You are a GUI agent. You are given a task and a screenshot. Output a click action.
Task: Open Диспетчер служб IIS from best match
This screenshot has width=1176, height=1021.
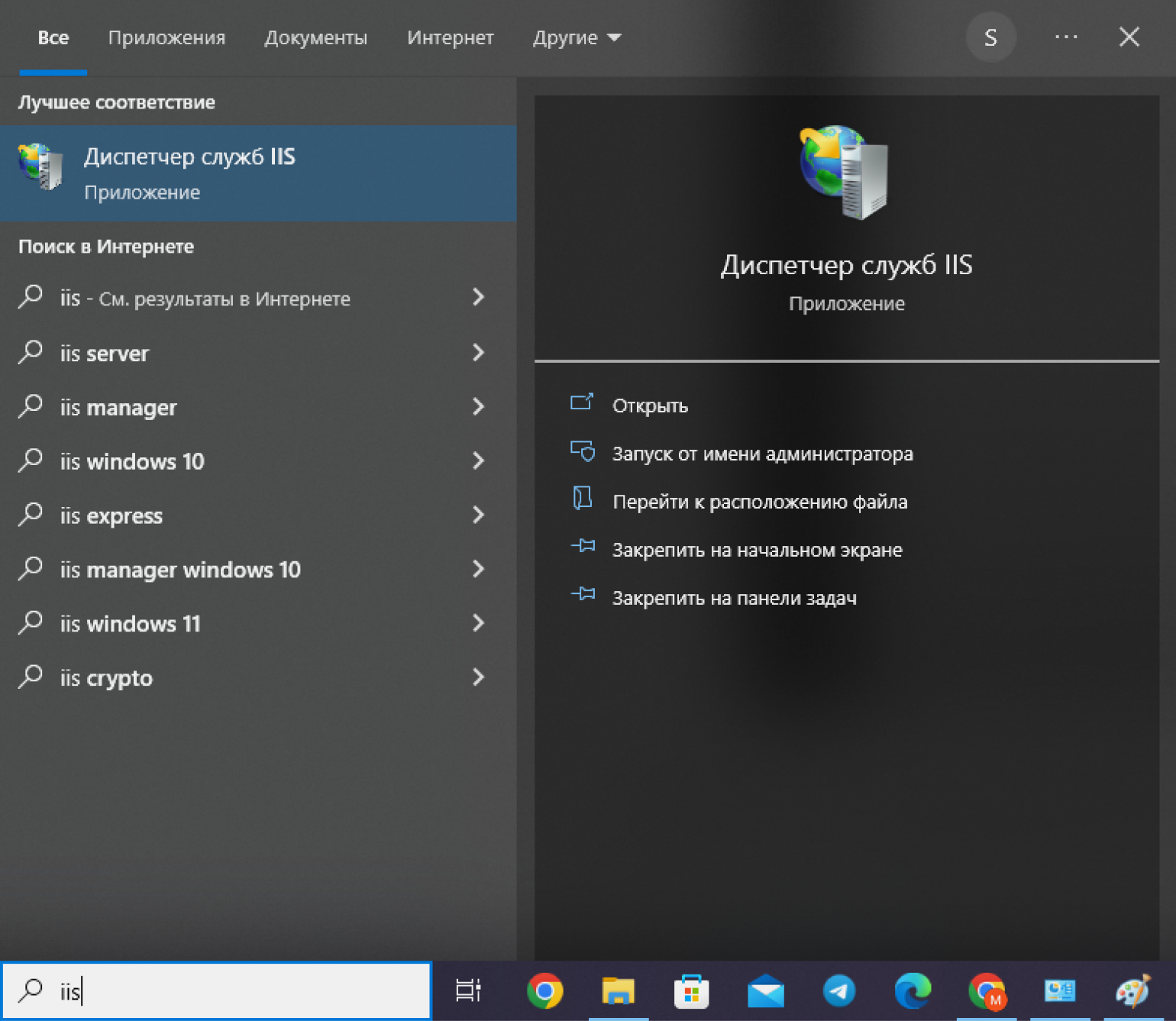click(x=189, y=173)
